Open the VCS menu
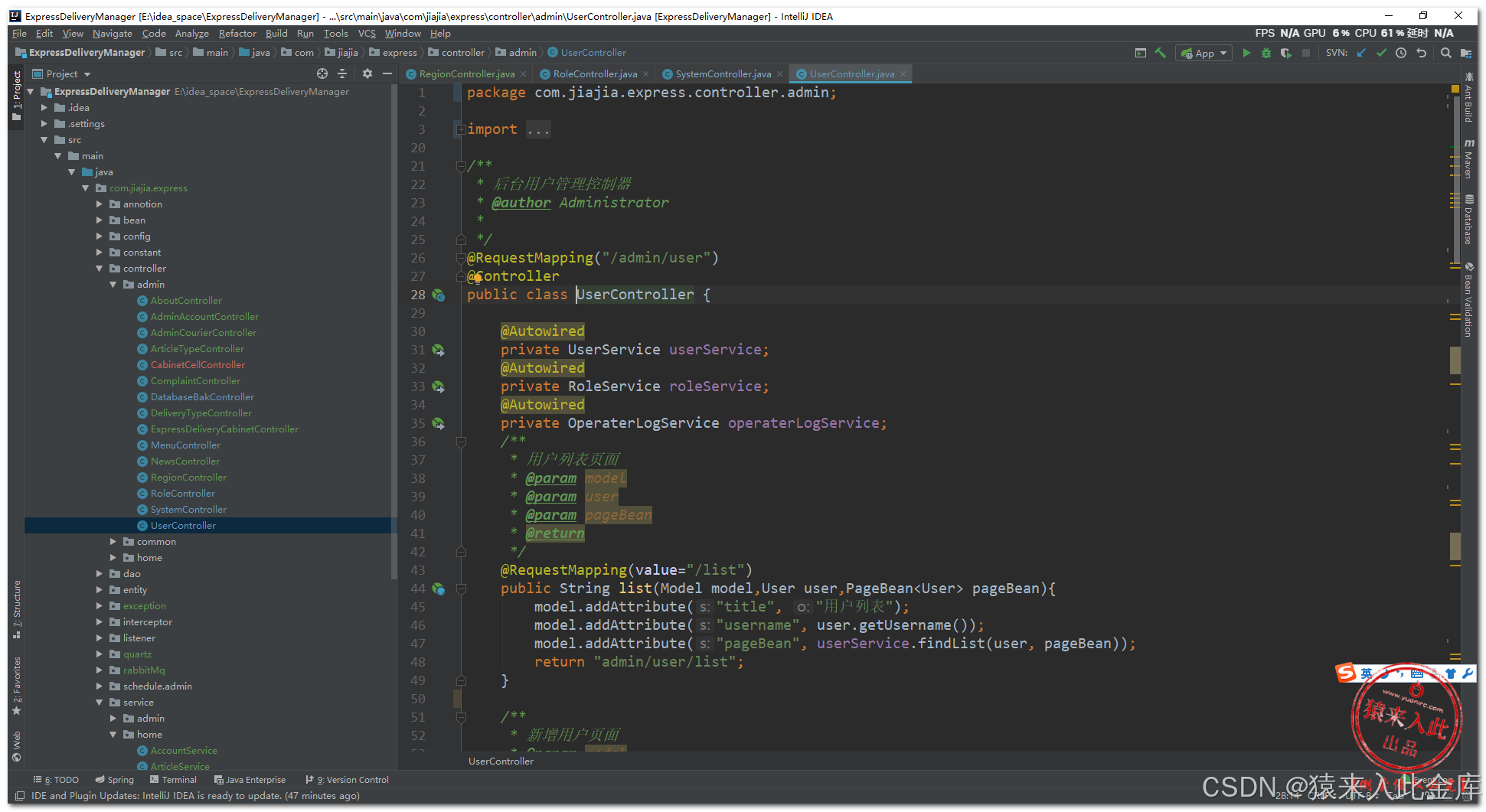This screenshot has height=812, width=1486. click(367, 34)
